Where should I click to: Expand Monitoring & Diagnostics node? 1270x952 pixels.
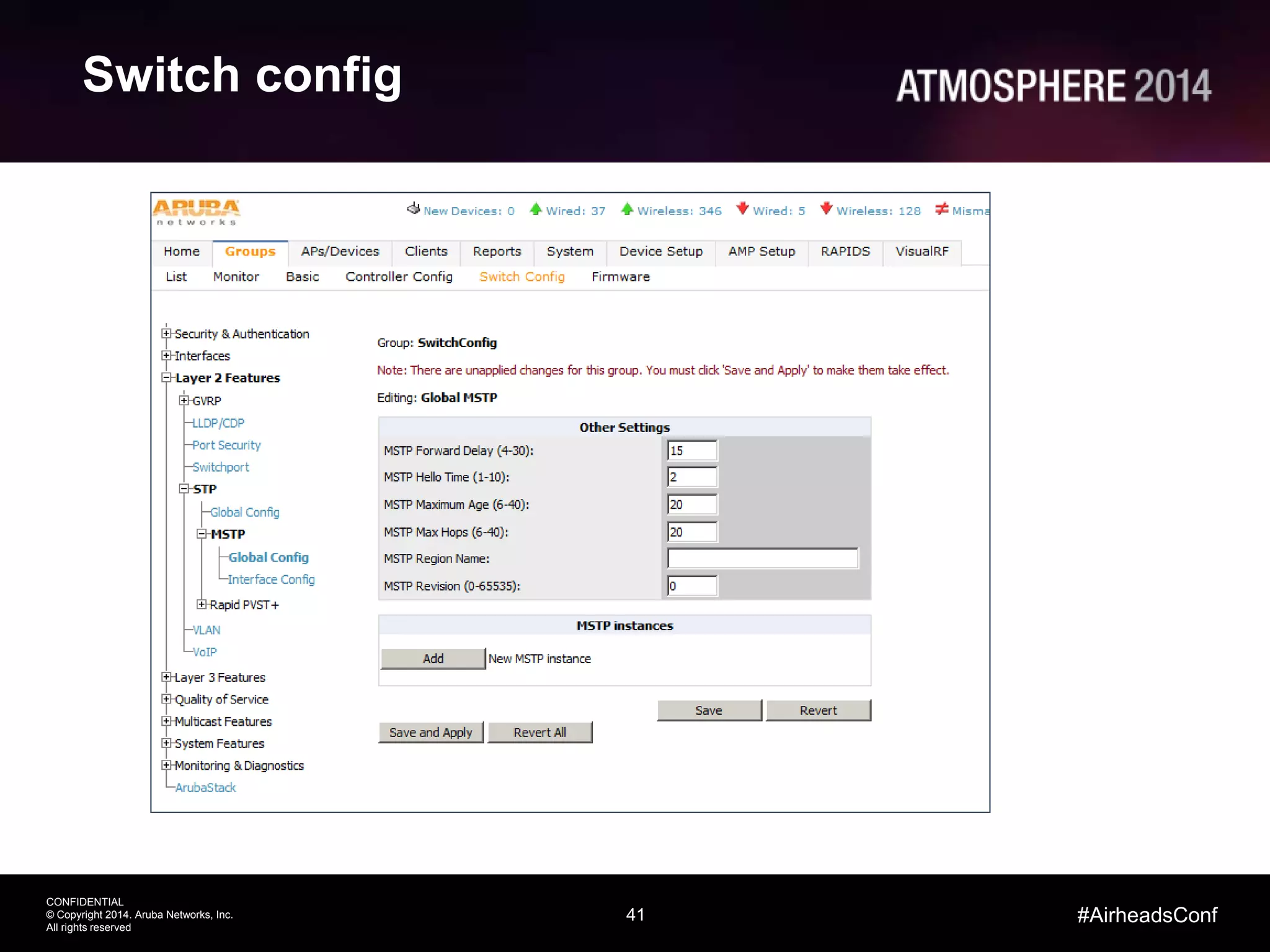166,765
